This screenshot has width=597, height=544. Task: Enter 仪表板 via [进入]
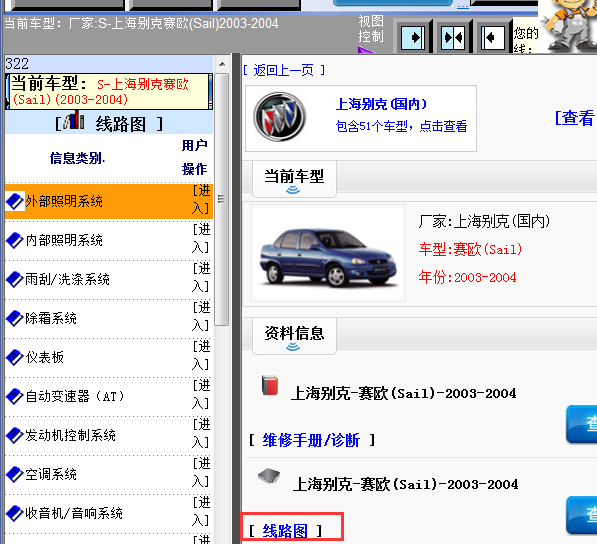(201, 355)
